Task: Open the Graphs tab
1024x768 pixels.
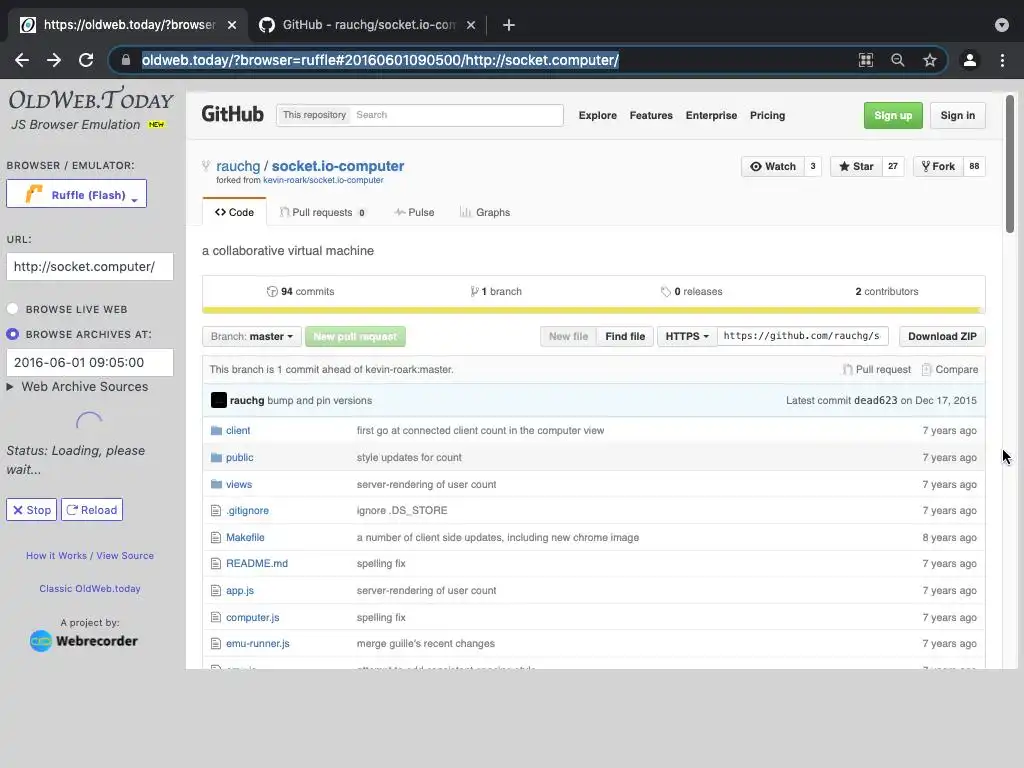Action: coord(485,212)
